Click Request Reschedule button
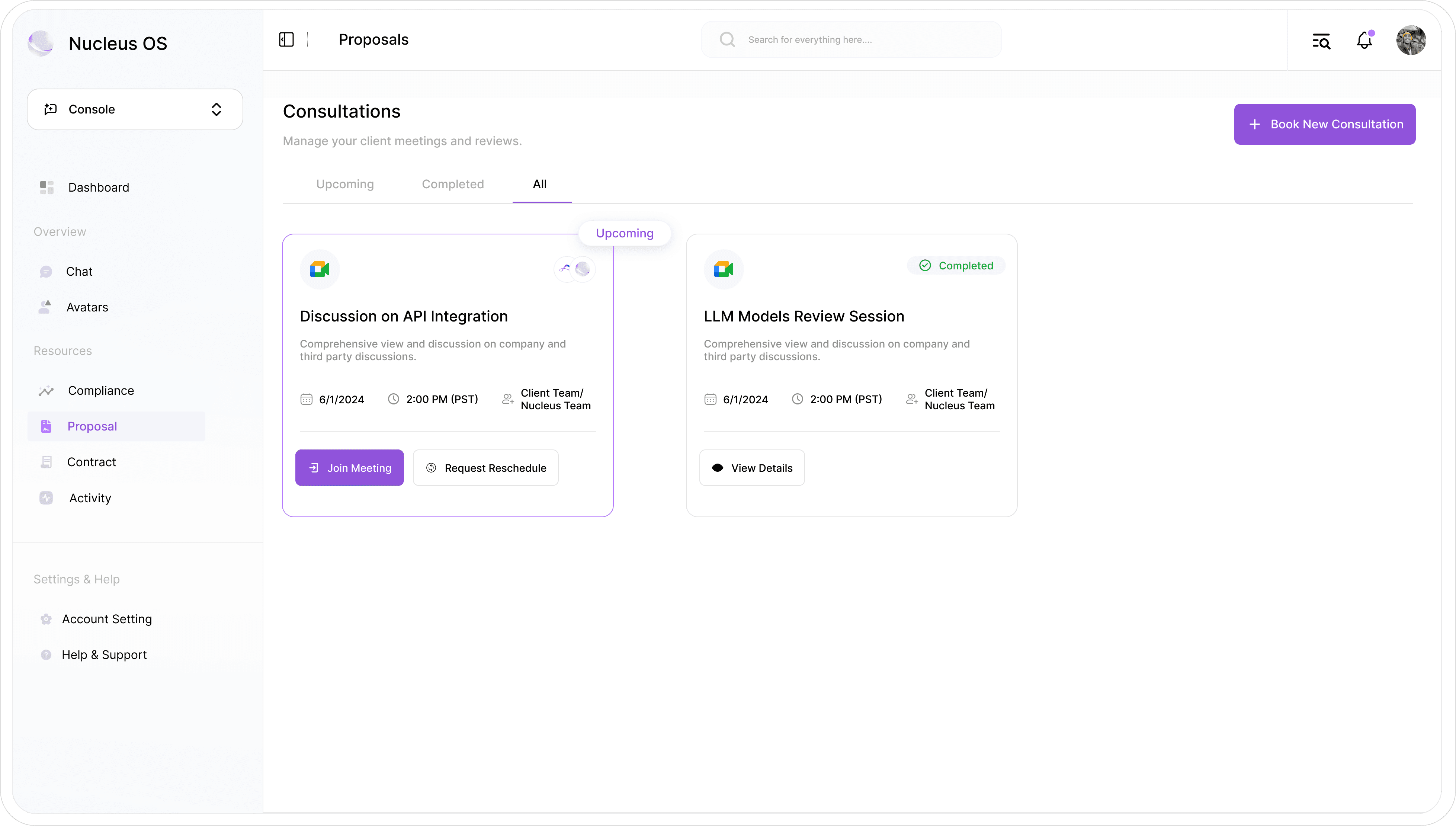The image size is (1456, 826). [485, 468]
